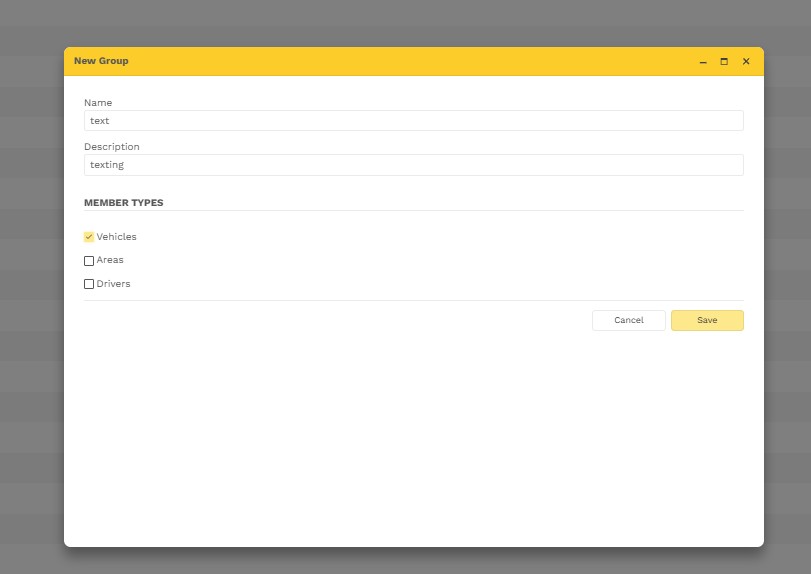The image size is (811, 574).
Task: Tick the Drivers checkbox
Action: click(89, 284)
